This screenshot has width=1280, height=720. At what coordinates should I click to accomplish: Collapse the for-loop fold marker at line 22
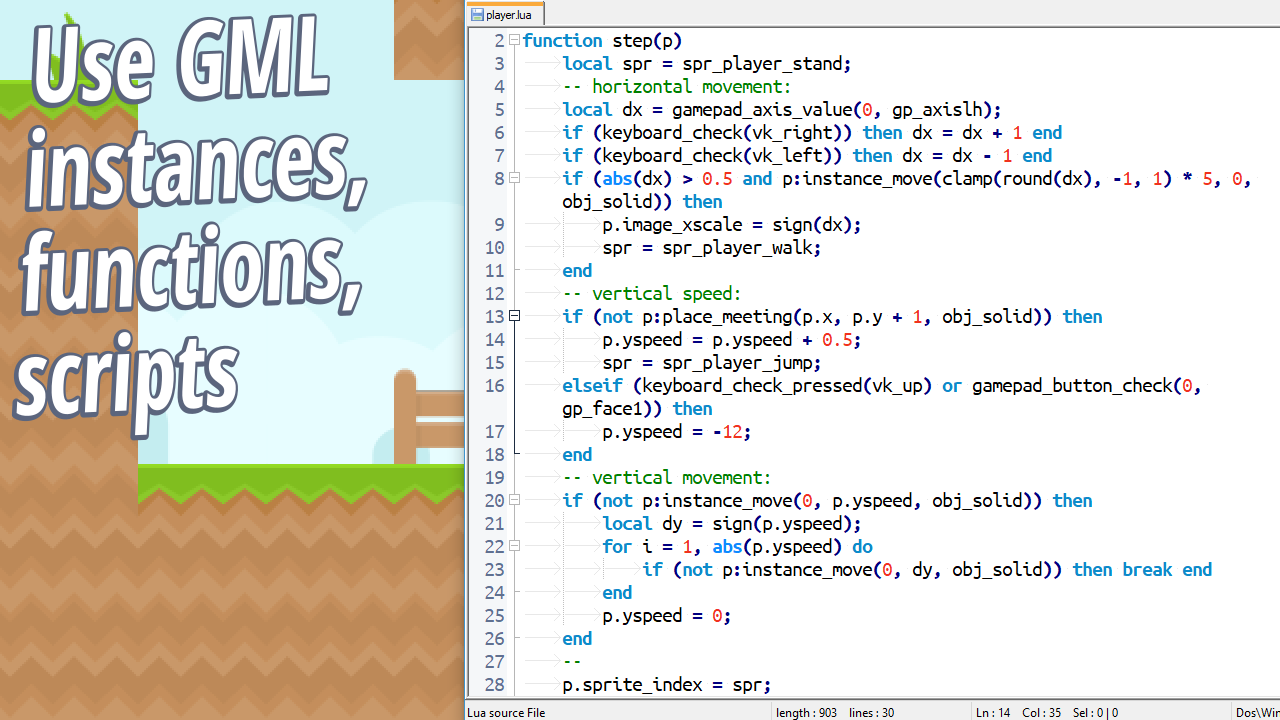point(515,546)
